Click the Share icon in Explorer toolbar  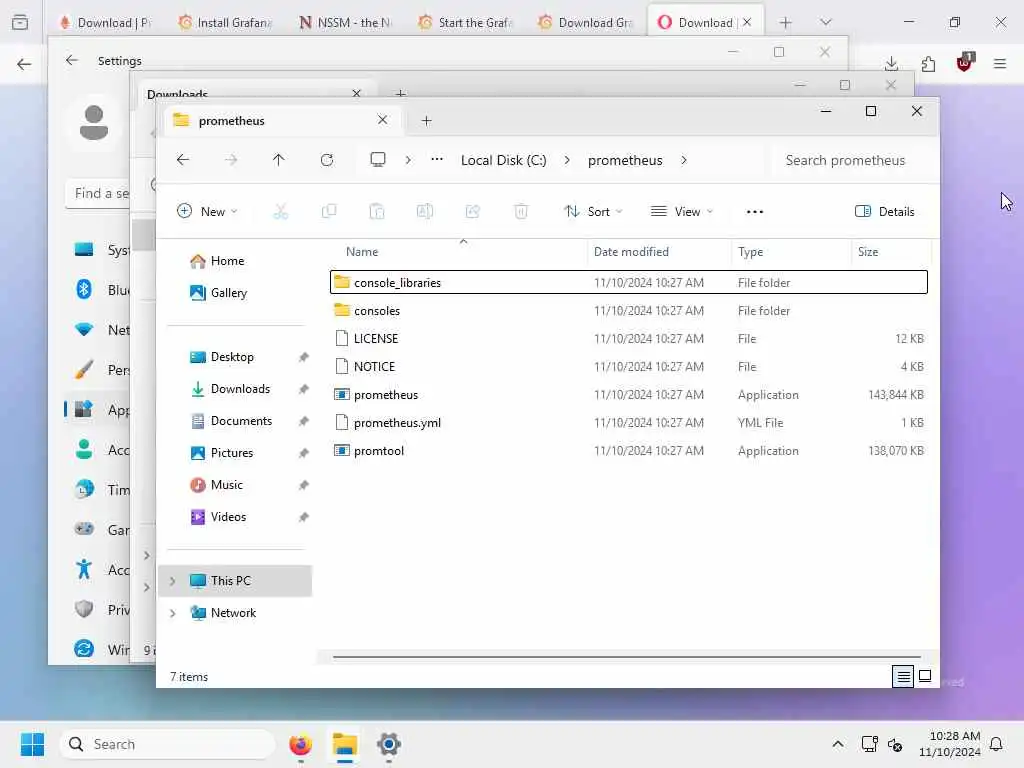click(473, 212)
